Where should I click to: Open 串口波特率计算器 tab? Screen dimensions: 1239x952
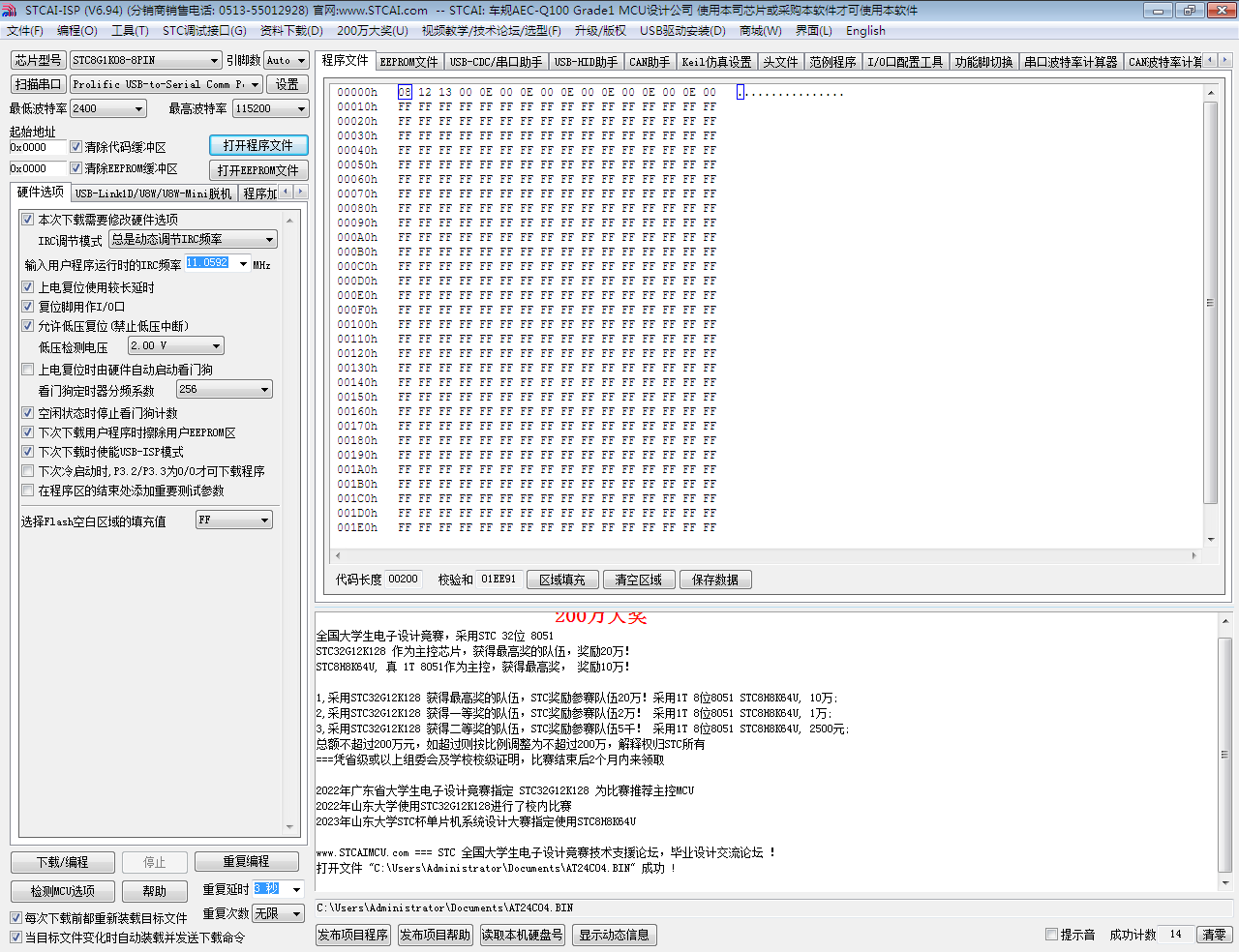click(1071, 62)
